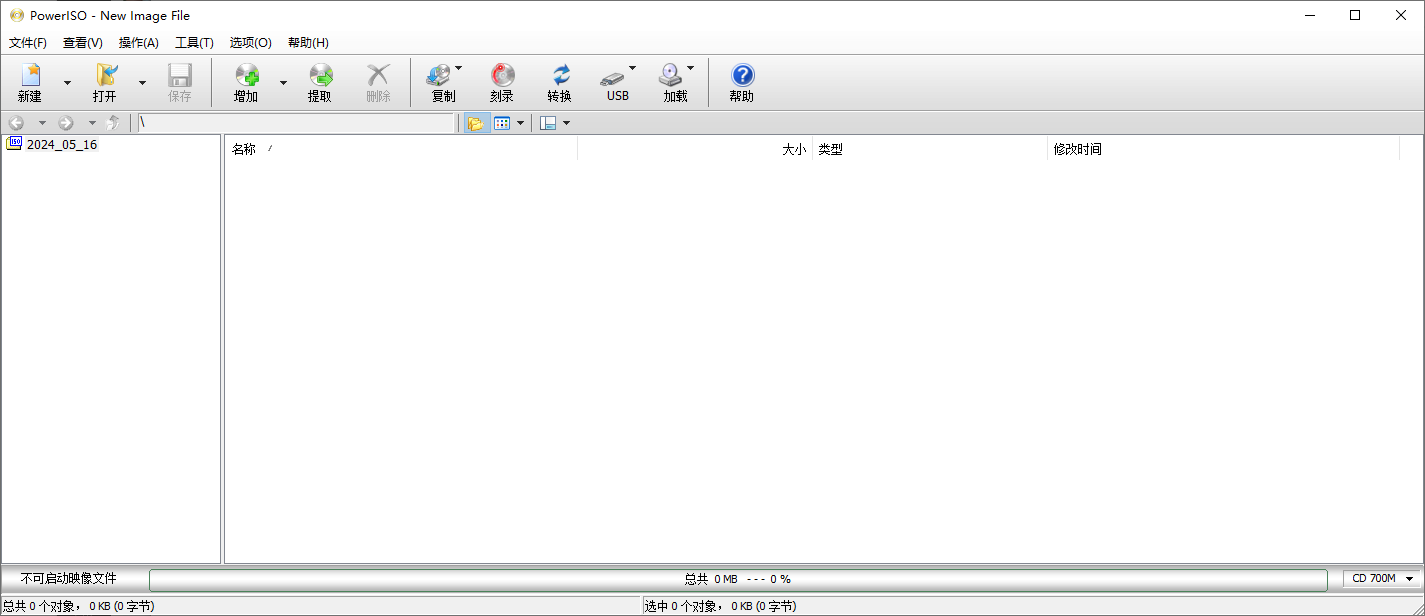Open the 工具(T) menu
Screen dimensions: 1425x616
click(x=194, y=43)
